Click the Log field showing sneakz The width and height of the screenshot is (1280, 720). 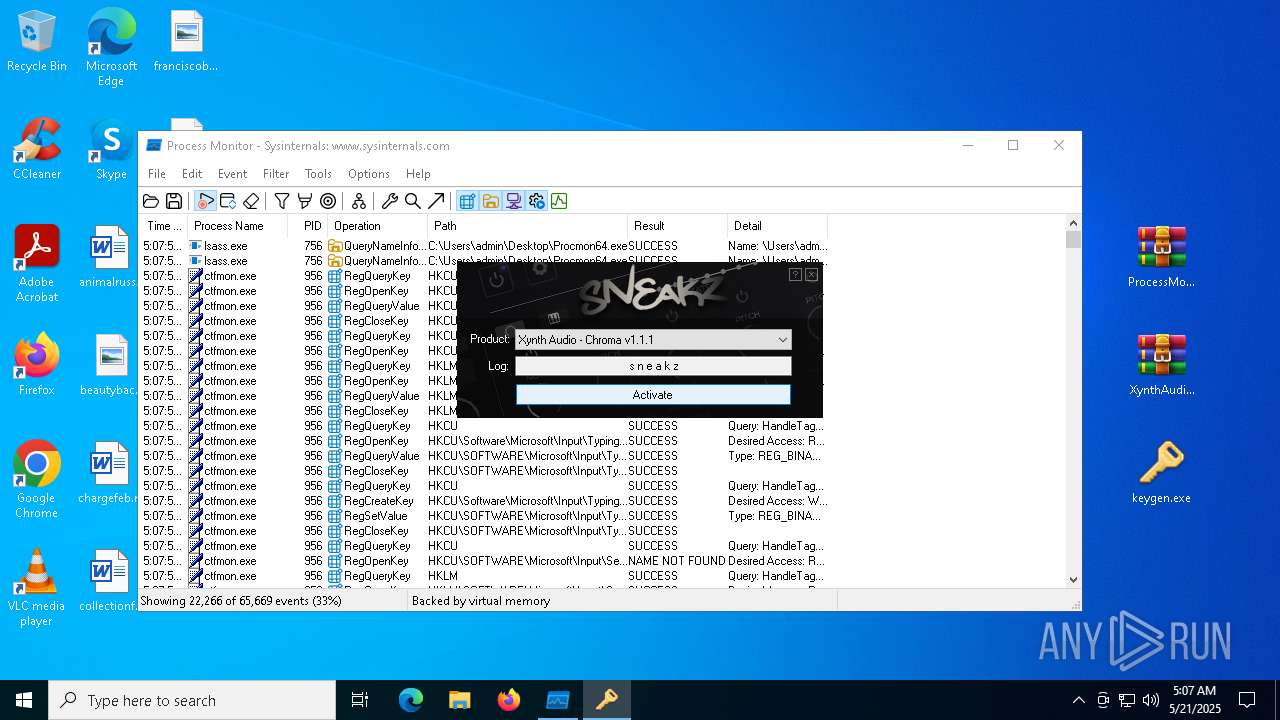[x=653, y=367]
